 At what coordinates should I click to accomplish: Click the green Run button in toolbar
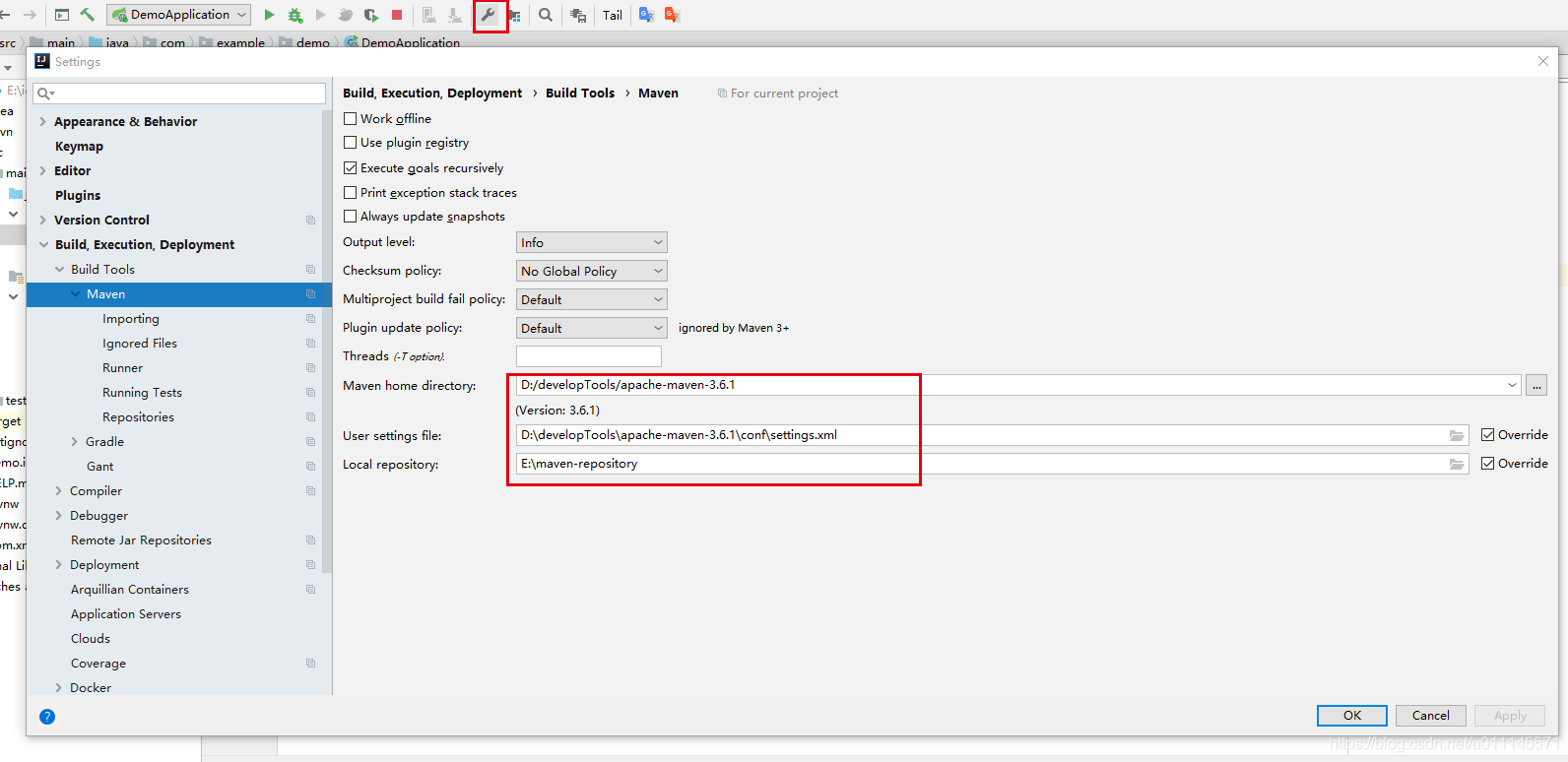(269, 15)
